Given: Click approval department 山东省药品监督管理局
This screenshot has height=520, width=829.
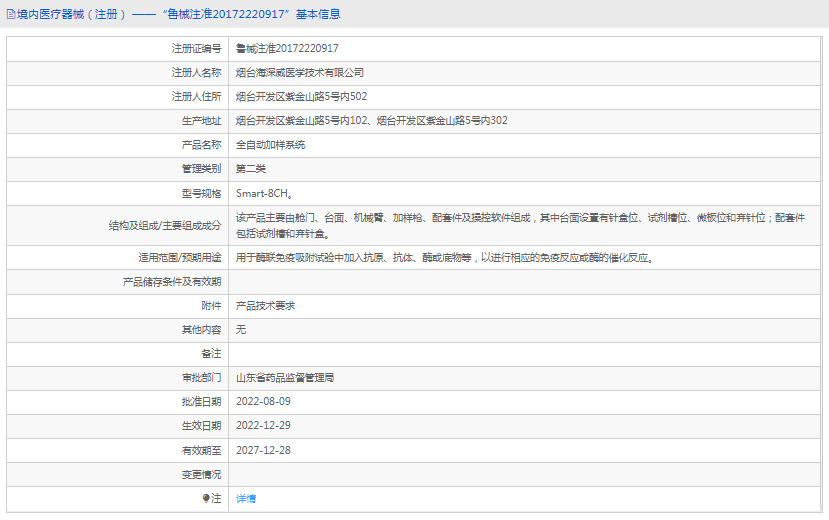Looking at the screenshot, I should (x=285, y=378).
